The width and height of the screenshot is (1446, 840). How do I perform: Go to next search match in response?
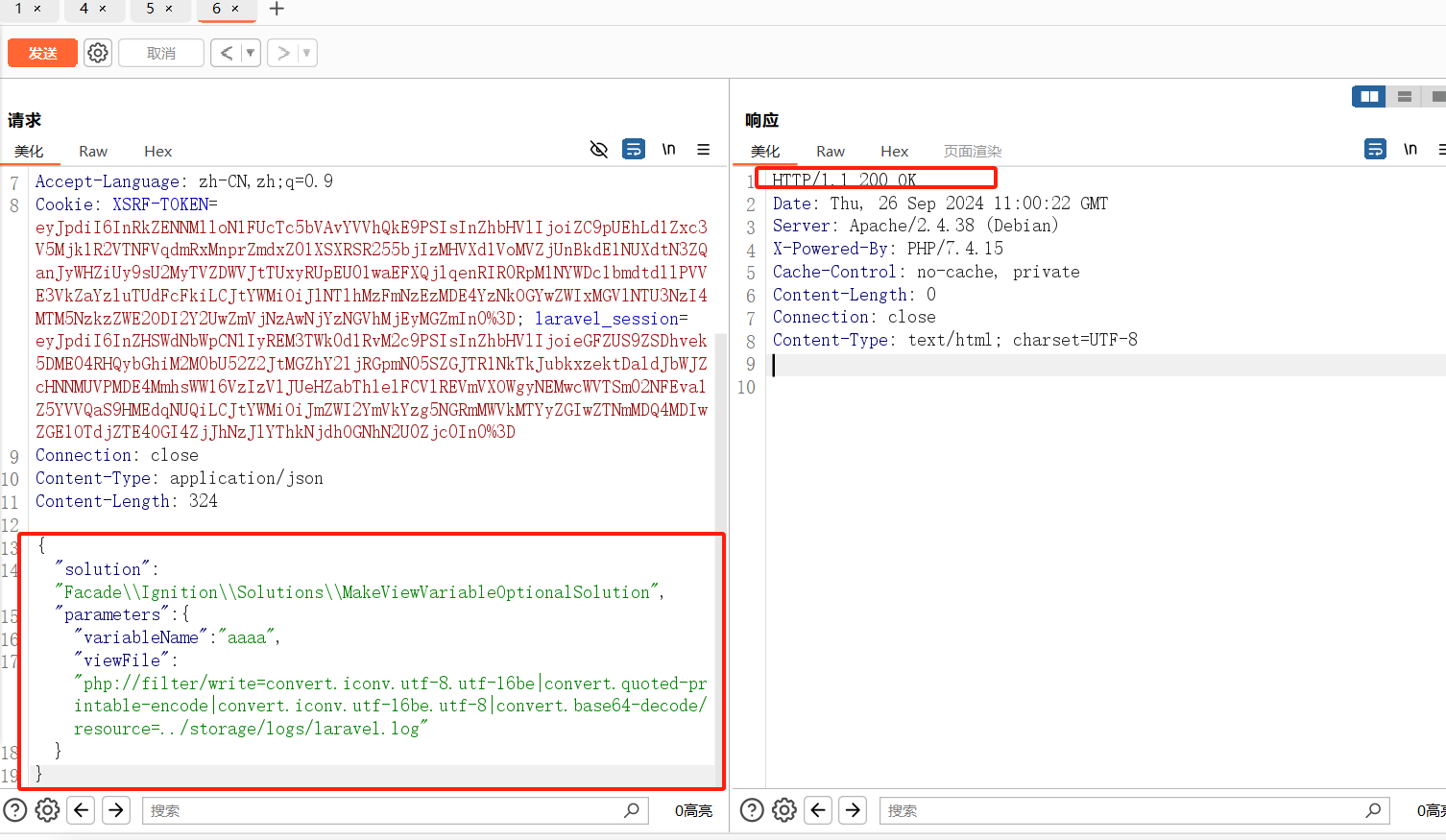point(853,810)
